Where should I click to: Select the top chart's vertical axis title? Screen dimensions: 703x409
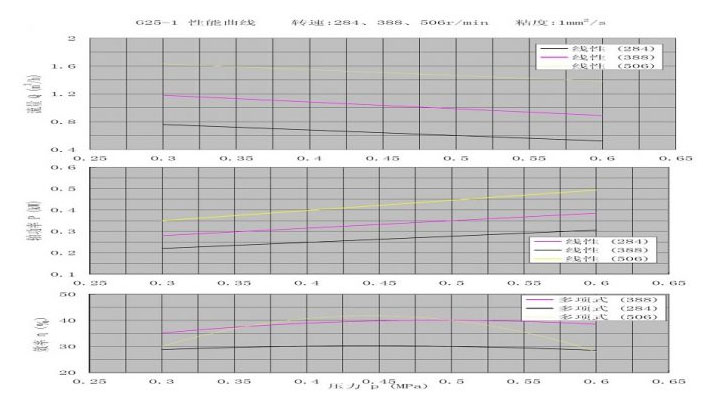tap(37, 94)
